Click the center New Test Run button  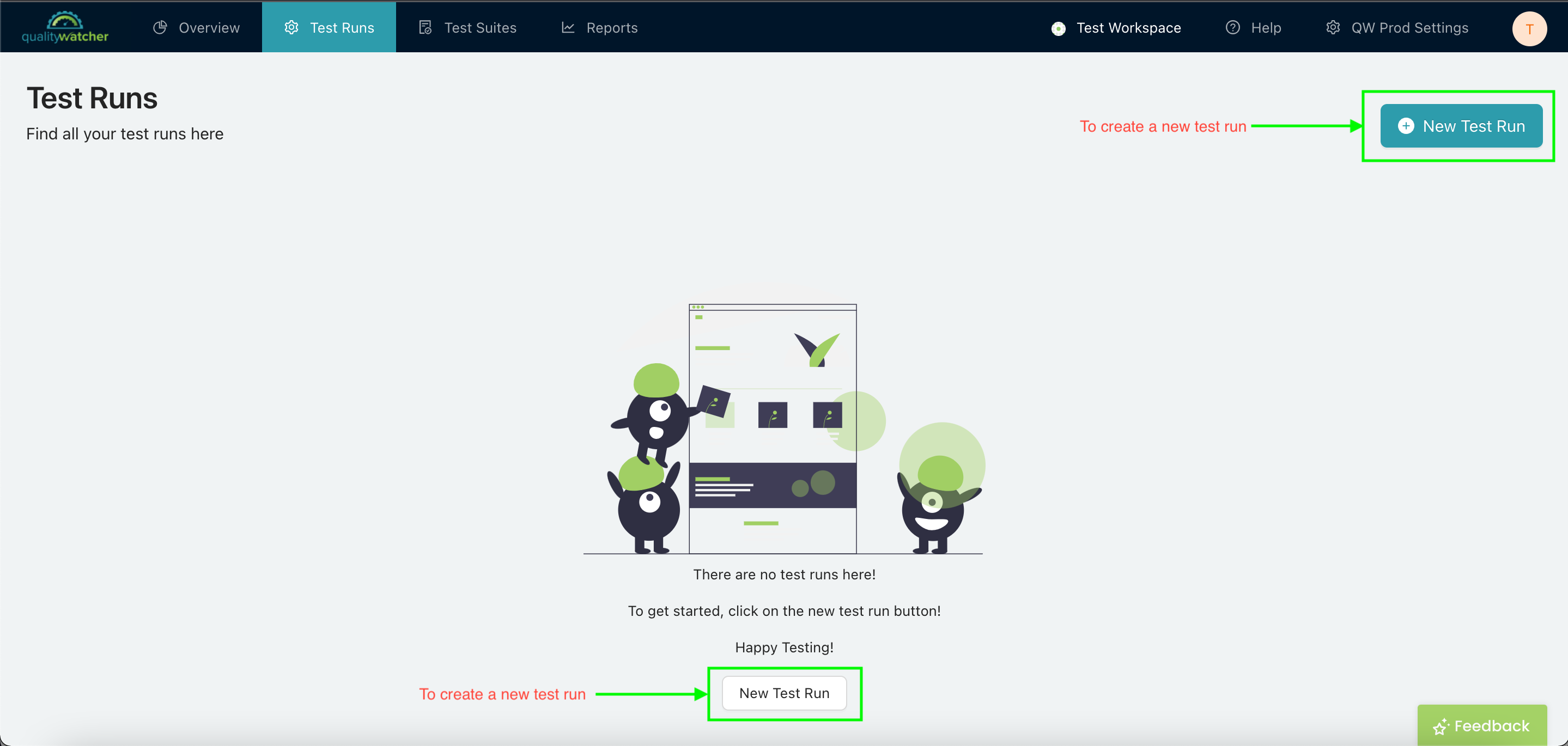(784, 693)
